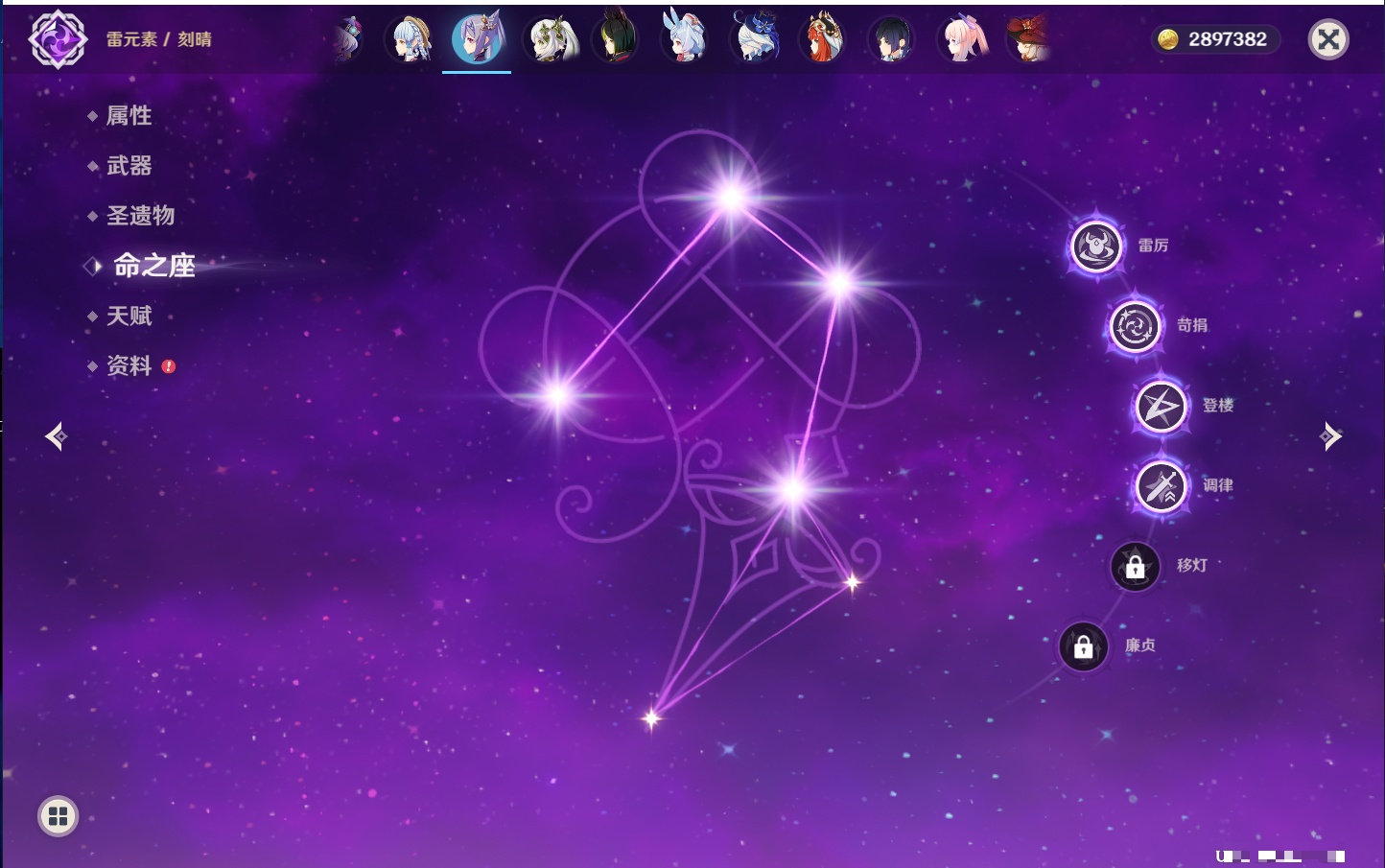The width and height of the screenshot is (1385, 868).
Task: Click the Mora coin icon
Action: (x=1167, y=39)
